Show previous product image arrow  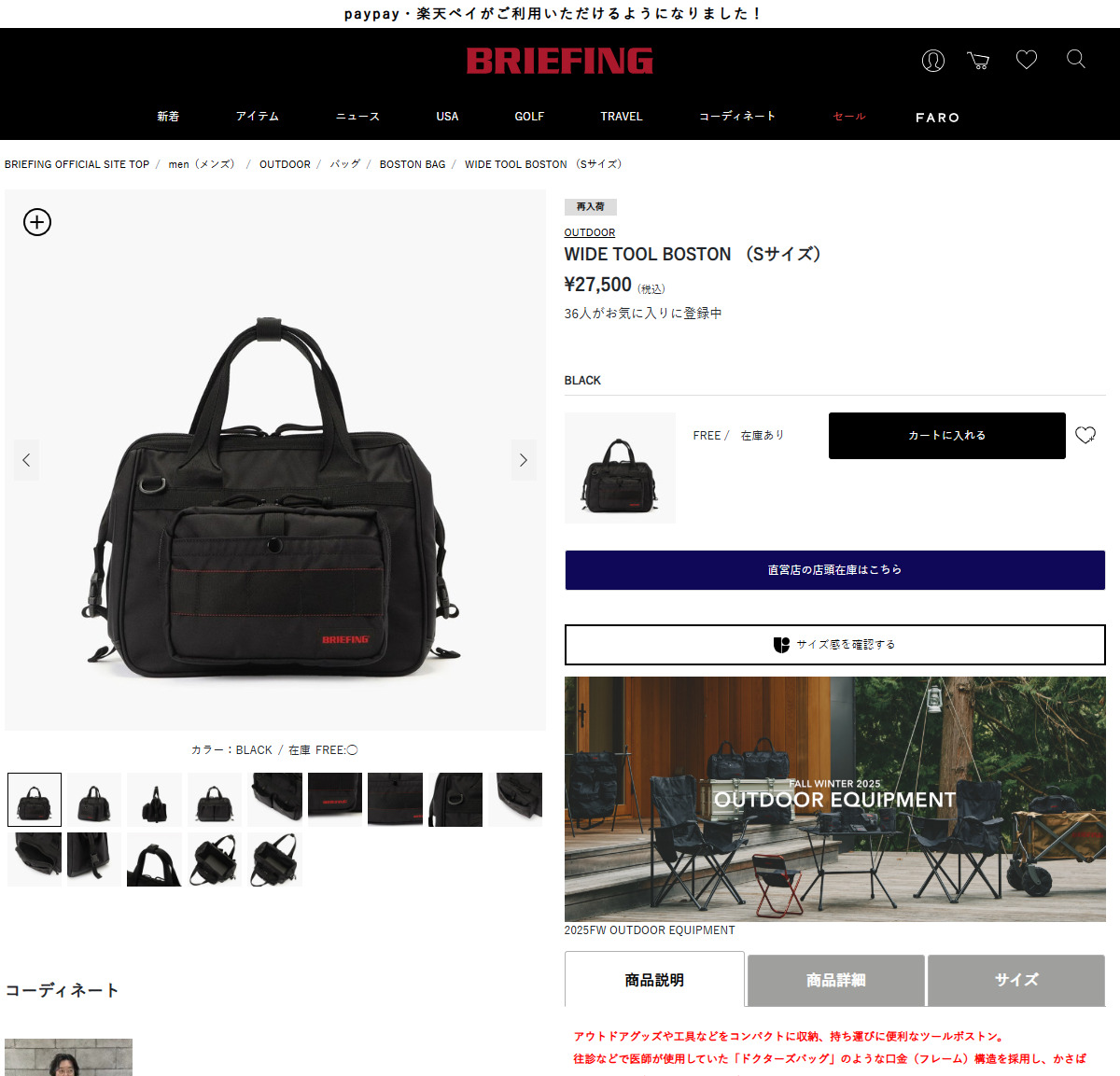tap(26, 460)
